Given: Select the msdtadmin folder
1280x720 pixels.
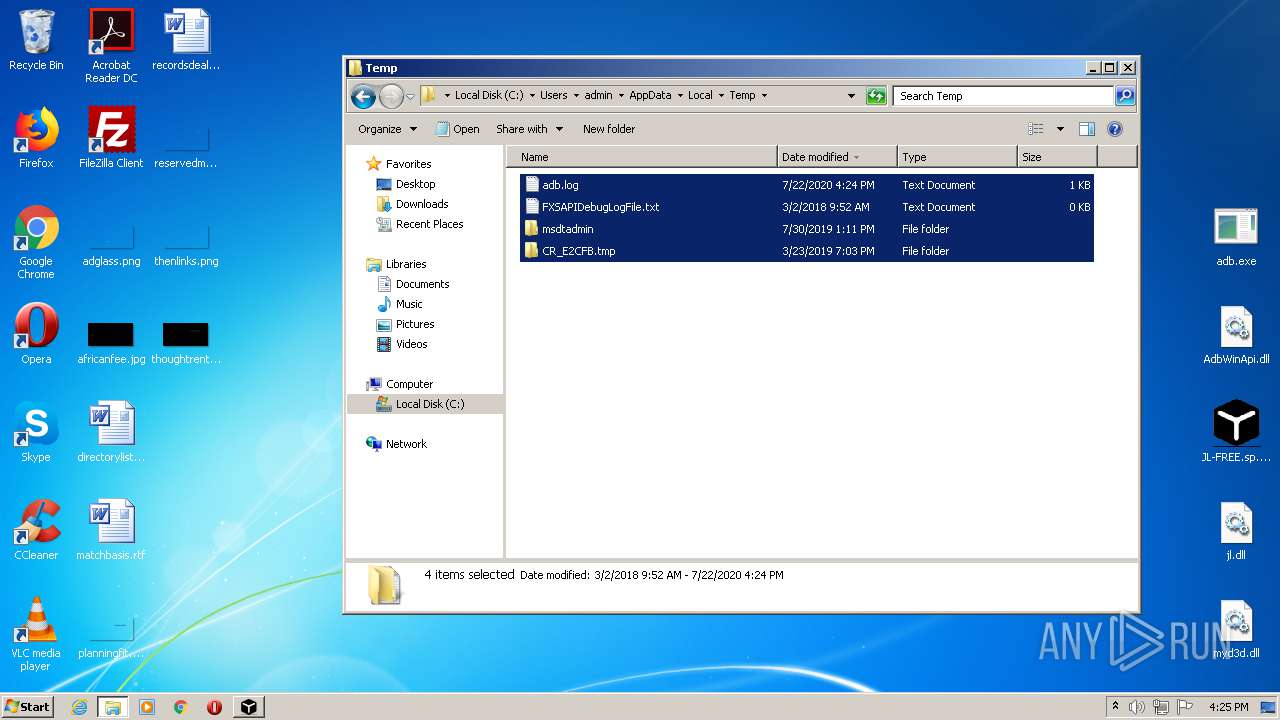Looking at the screenshot, I should [x=807, y=229].
